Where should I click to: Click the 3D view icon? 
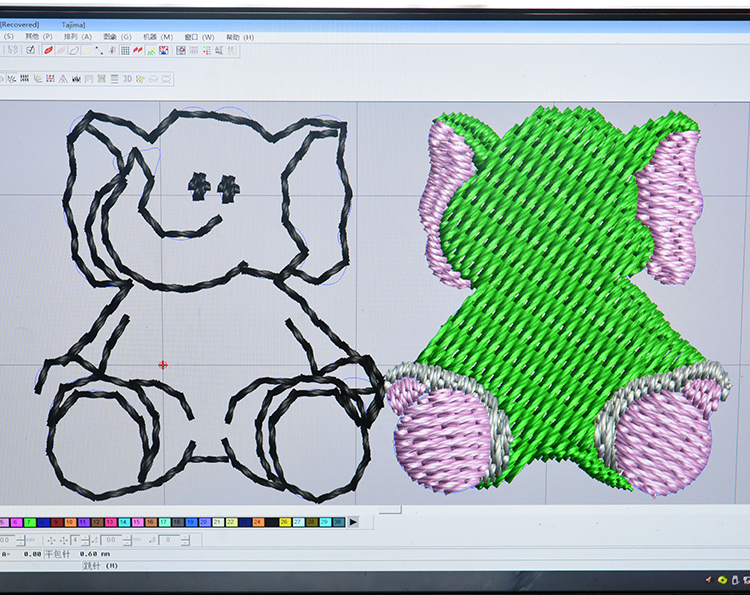point(127,78)
